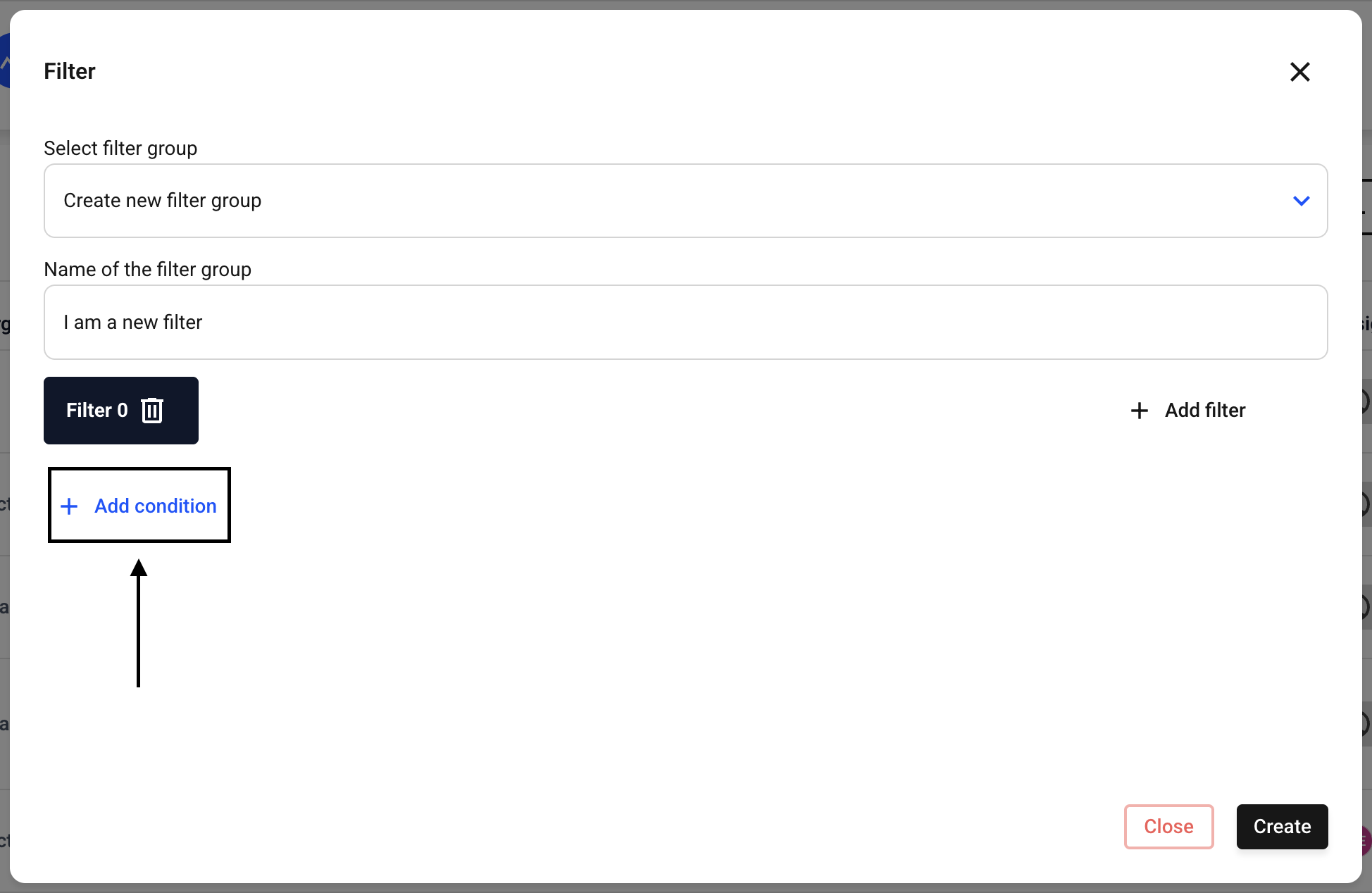
Task: Click the blue avatar behind dialog's top-left corner
Action: pos(4,61)
